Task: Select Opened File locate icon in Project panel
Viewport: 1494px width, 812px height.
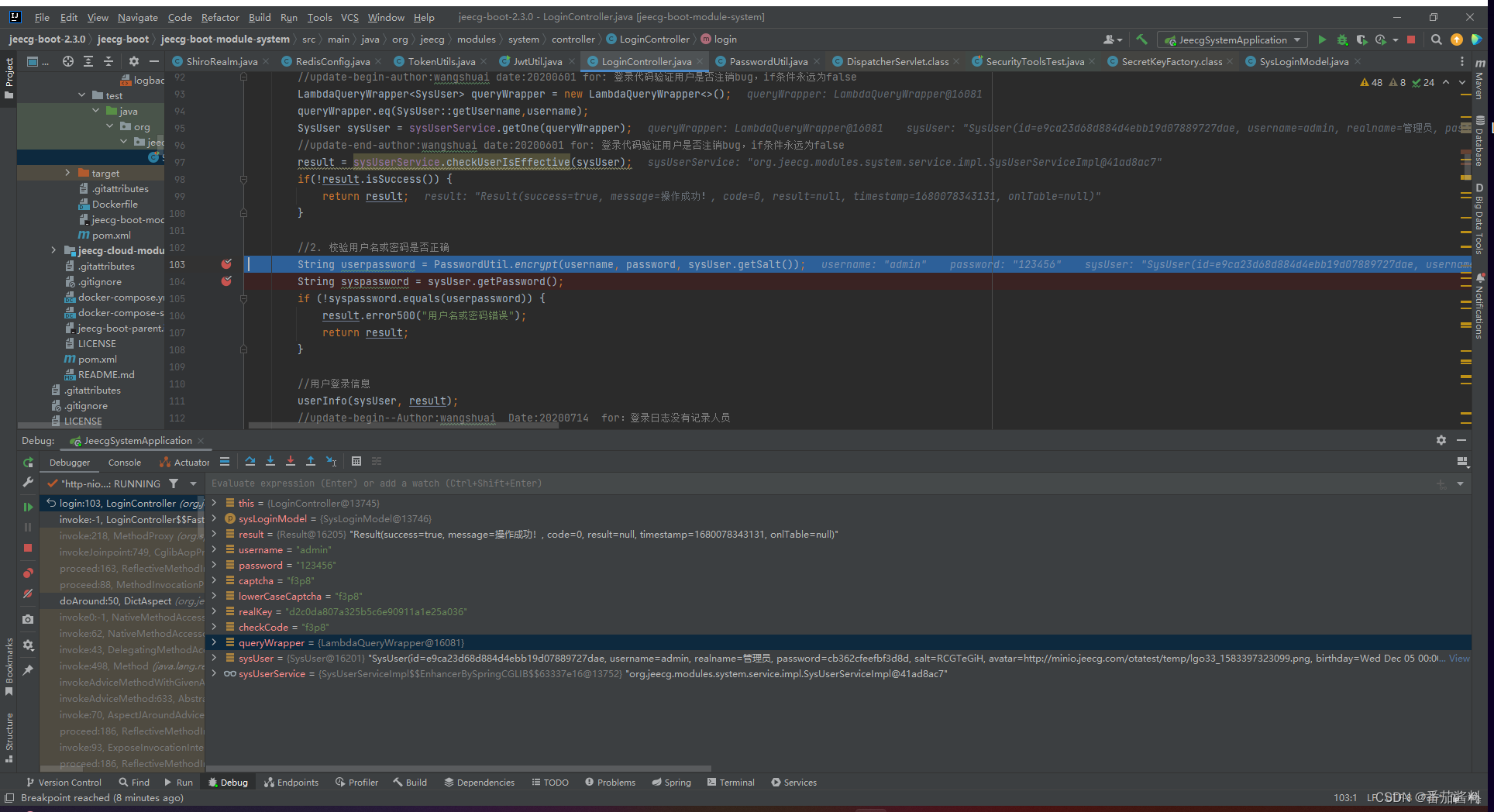Action: pyautogui.click(x=68, y=61)
